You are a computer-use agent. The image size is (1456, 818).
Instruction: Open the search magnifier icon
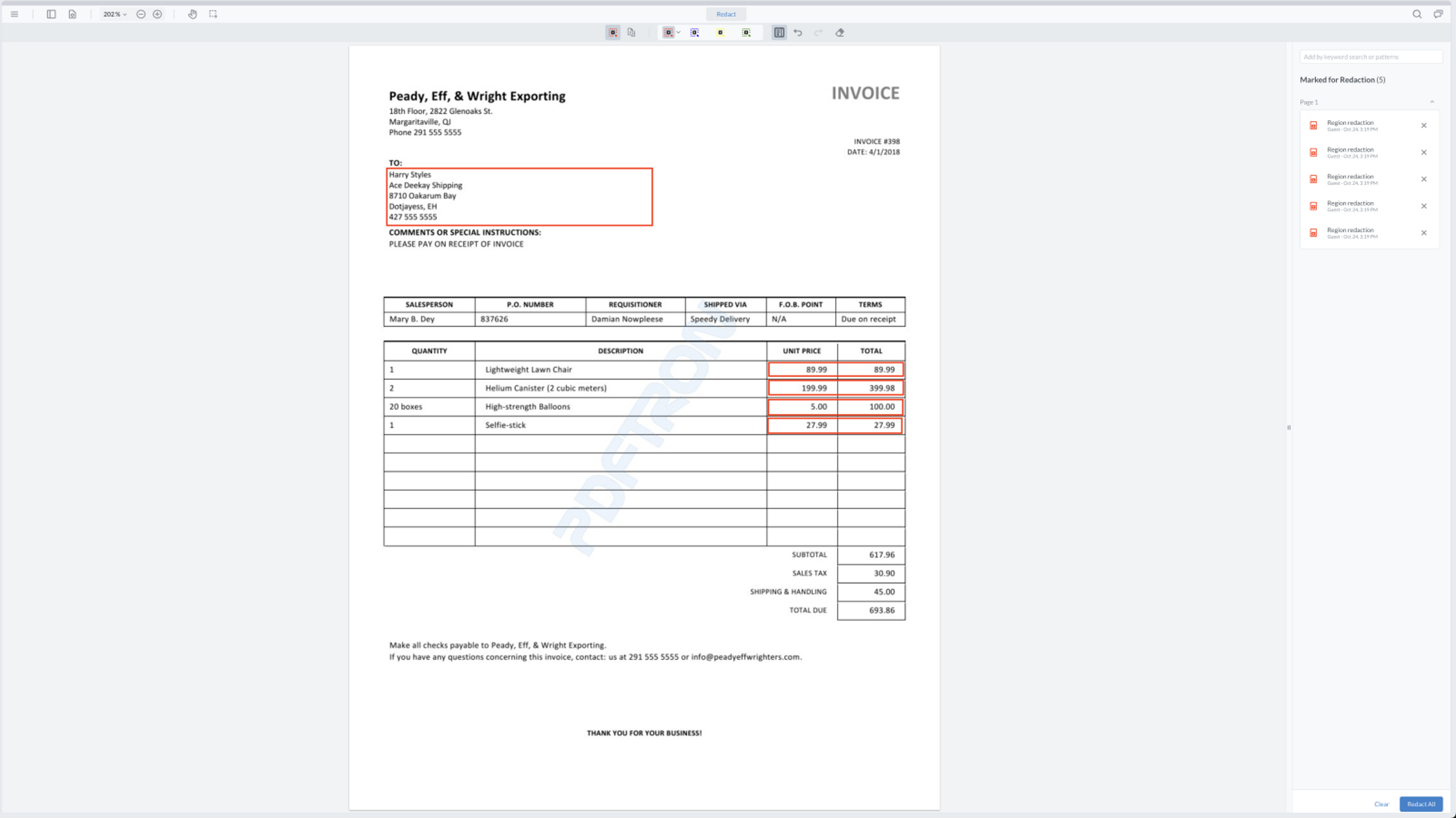point(1417,14)
